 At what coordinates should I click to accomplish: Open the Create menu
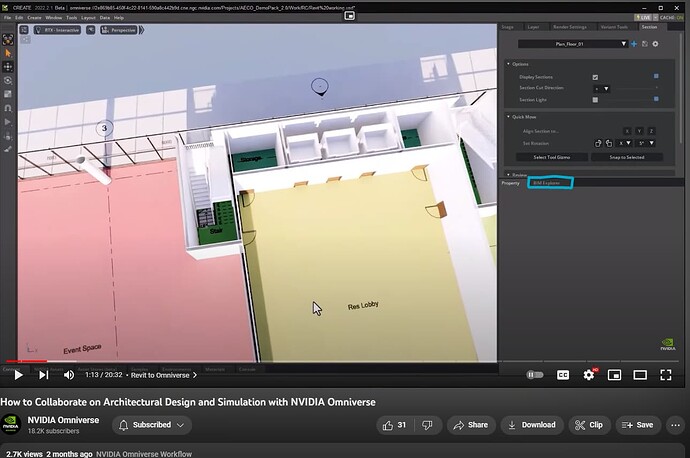click(34, 18)
